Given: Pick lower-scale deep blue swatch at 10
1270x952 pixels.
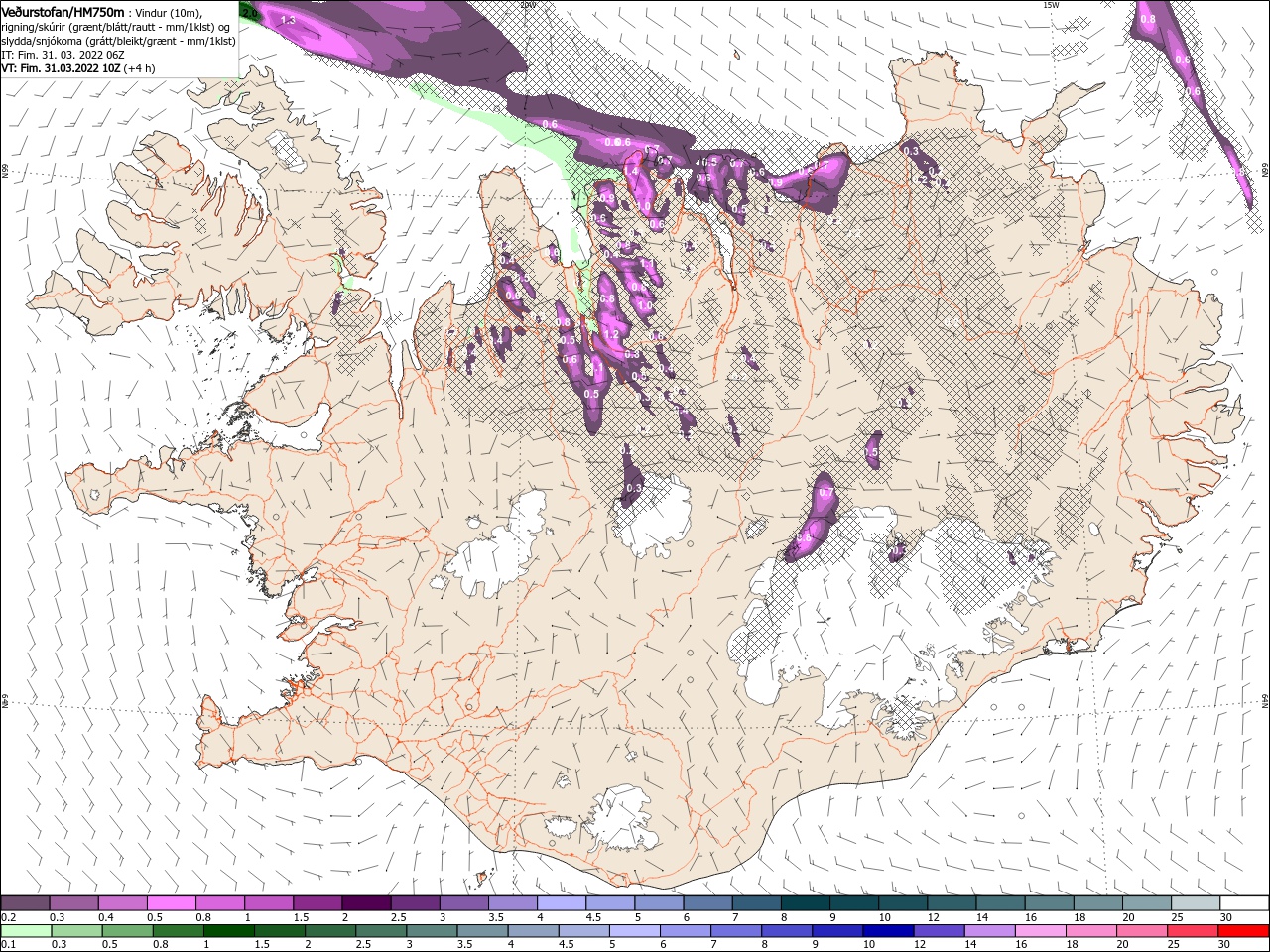Looking at the screenshot, I should pos(886,931).
